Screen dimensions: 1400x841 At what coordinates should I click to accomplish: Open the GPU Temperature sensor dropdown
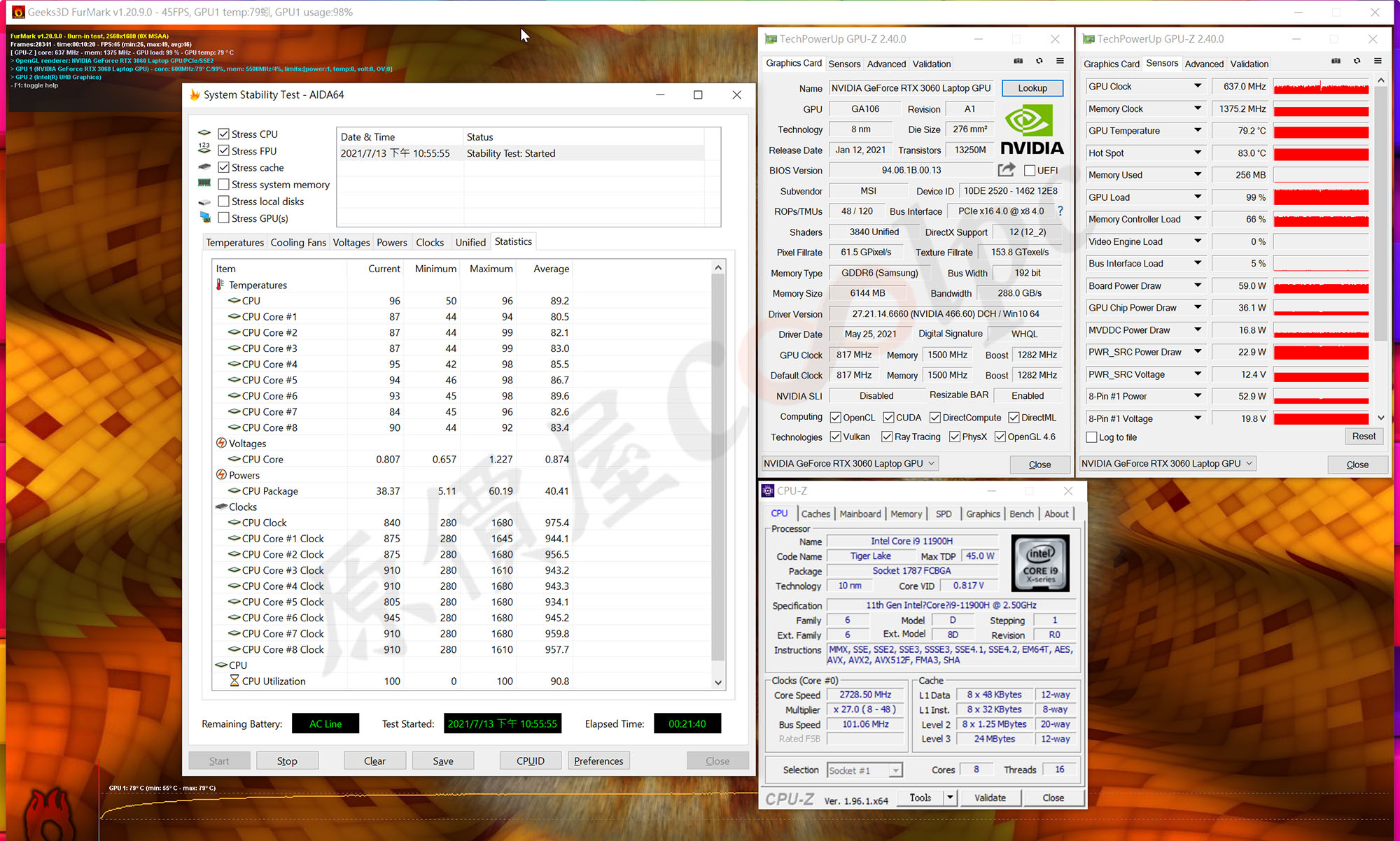pyautogui.click(x=1198, y=130)
